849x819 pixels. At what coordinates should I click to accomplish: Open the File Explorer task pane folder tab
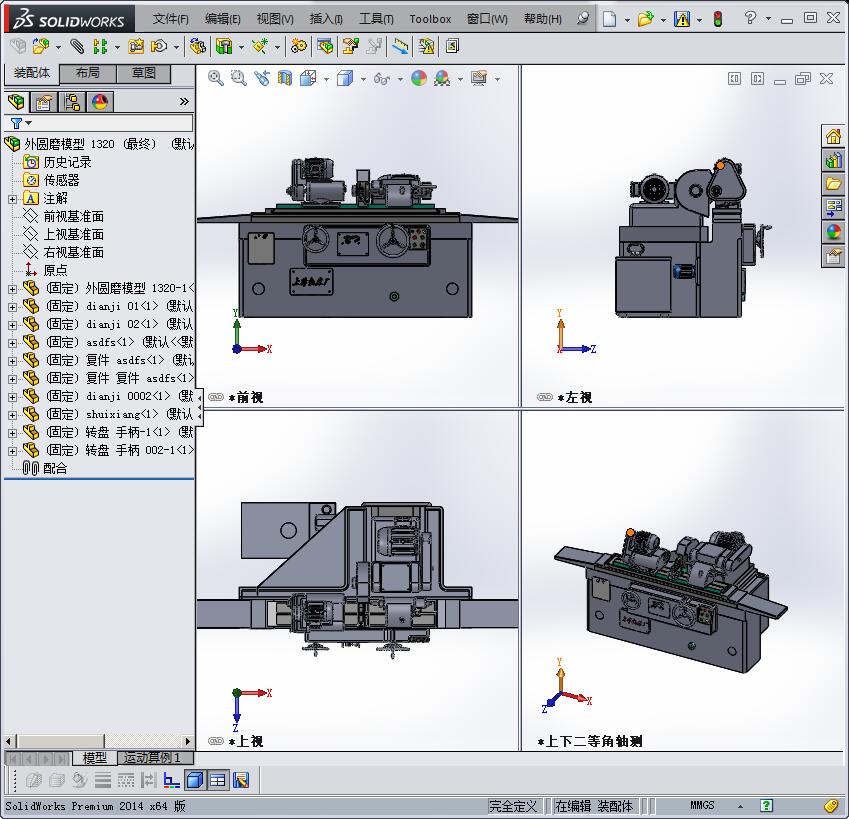(833, 184)
